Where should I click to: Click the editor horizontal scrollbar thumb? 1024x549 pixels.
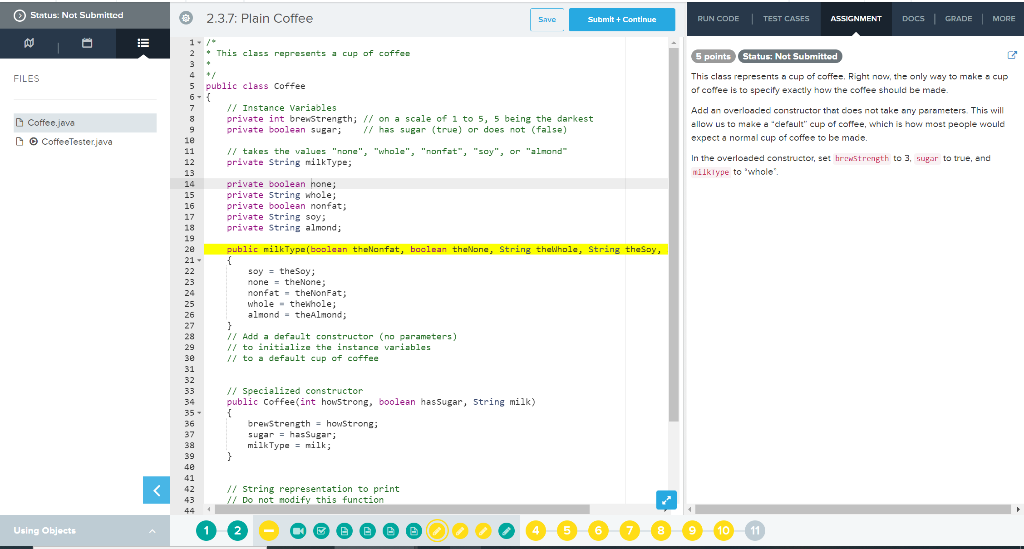pos(402,509)
